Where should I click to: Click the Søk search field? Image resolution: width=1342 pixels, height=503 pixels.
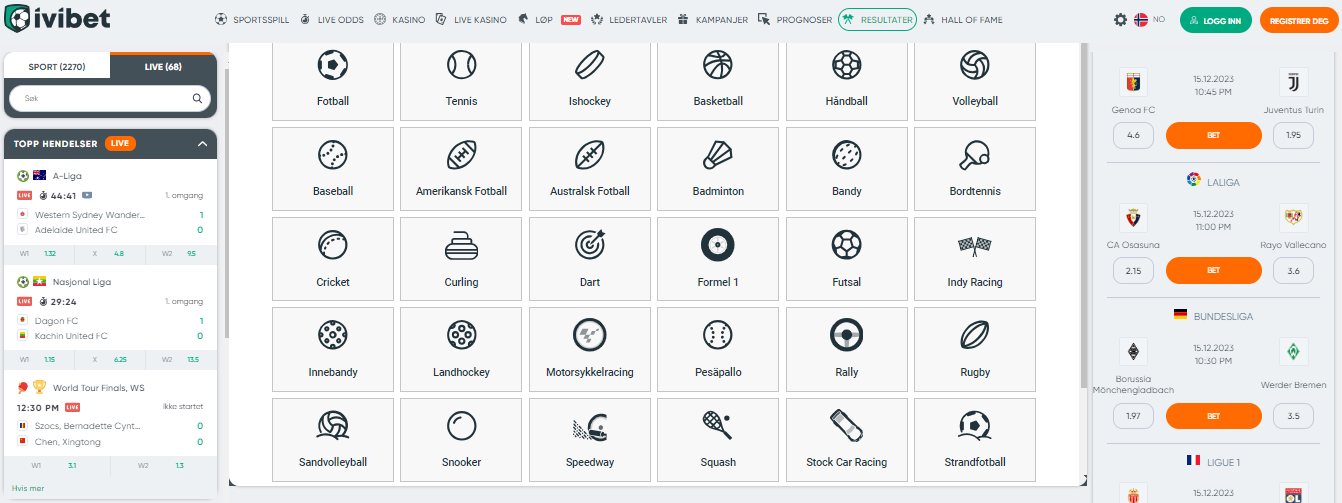(x=110, y=99)
